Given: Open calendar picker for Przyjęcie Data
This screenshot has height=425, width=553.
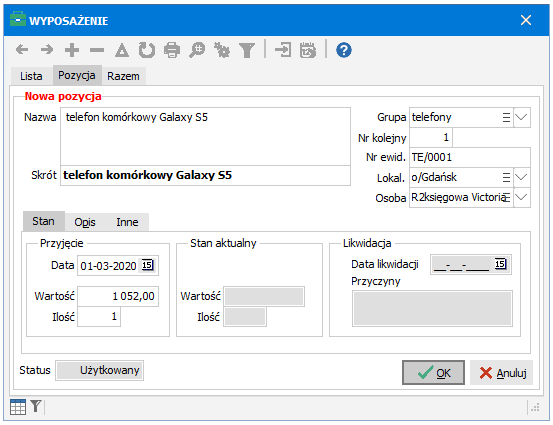Looking at the screenshot, I should pyautogui.click(x=147, y=265).
